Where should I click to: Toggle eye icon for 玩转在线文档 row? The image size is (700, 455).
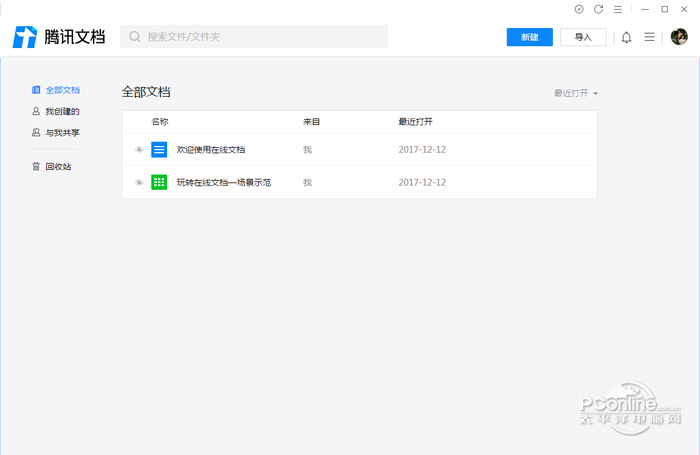click(139, 182)
